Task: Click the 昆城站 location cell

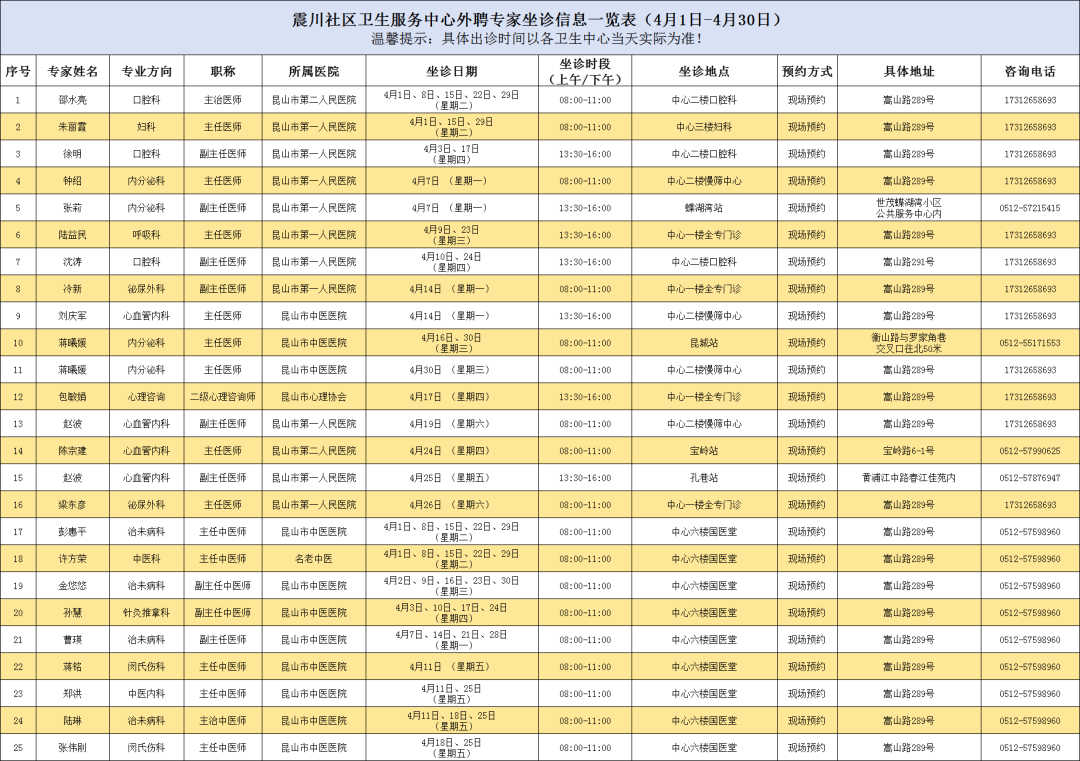Action: (x=704, y=343)
